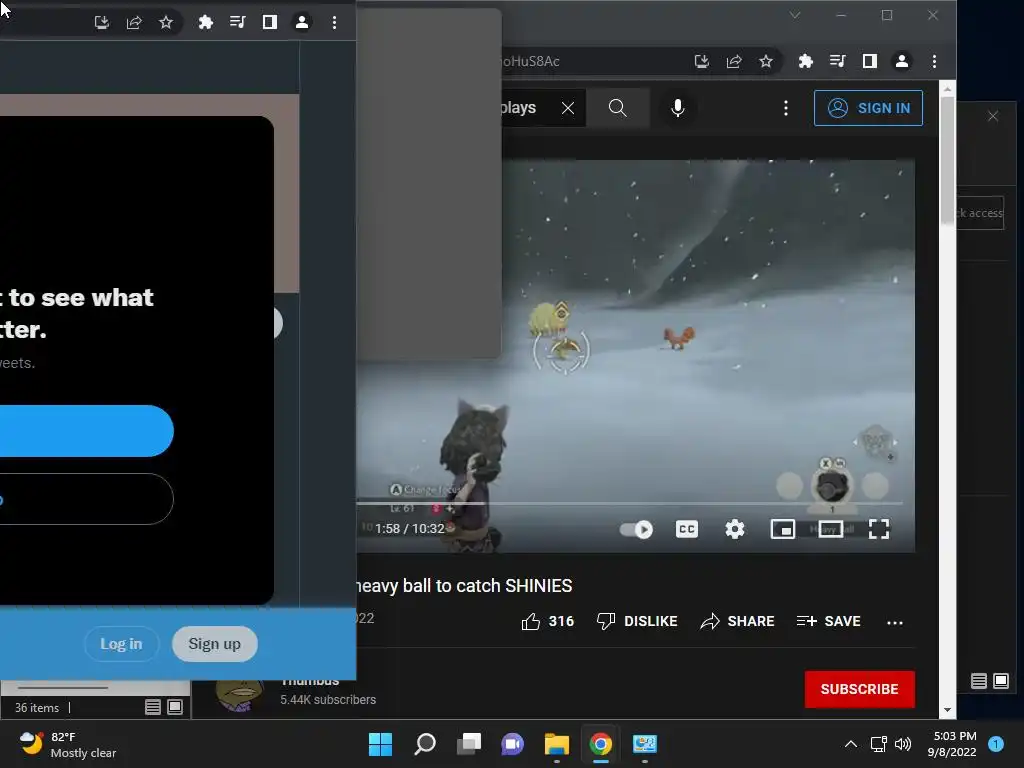The width and height of the screenshot is (1024, 768).
Task: Click the blue sign-up button in Twitter dialog
Action: click(87, 431)
